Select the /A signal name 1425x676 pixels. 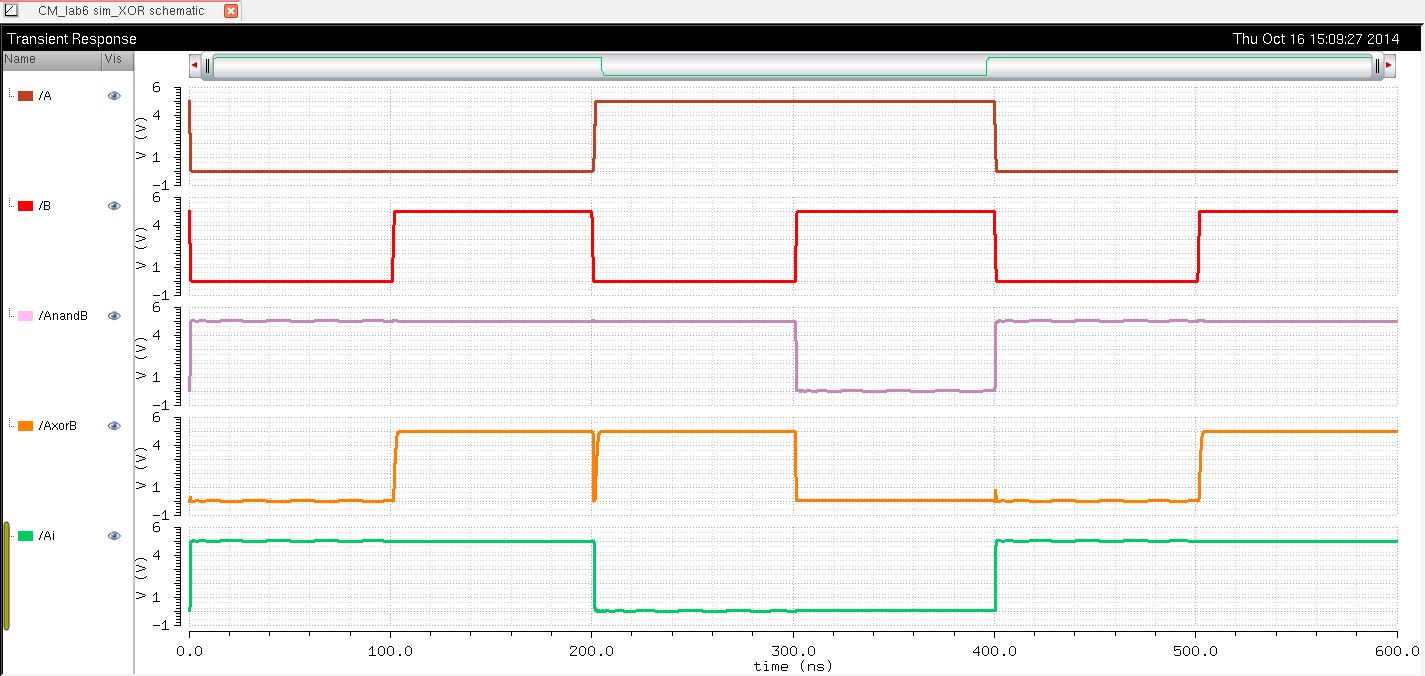point(45,95)
